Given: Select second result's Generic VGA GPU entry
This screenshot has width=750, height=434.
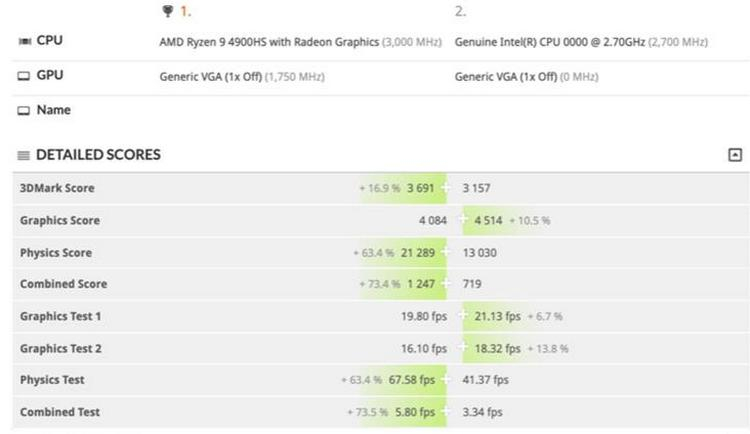Looking at the screenshot, I should 506,77.
